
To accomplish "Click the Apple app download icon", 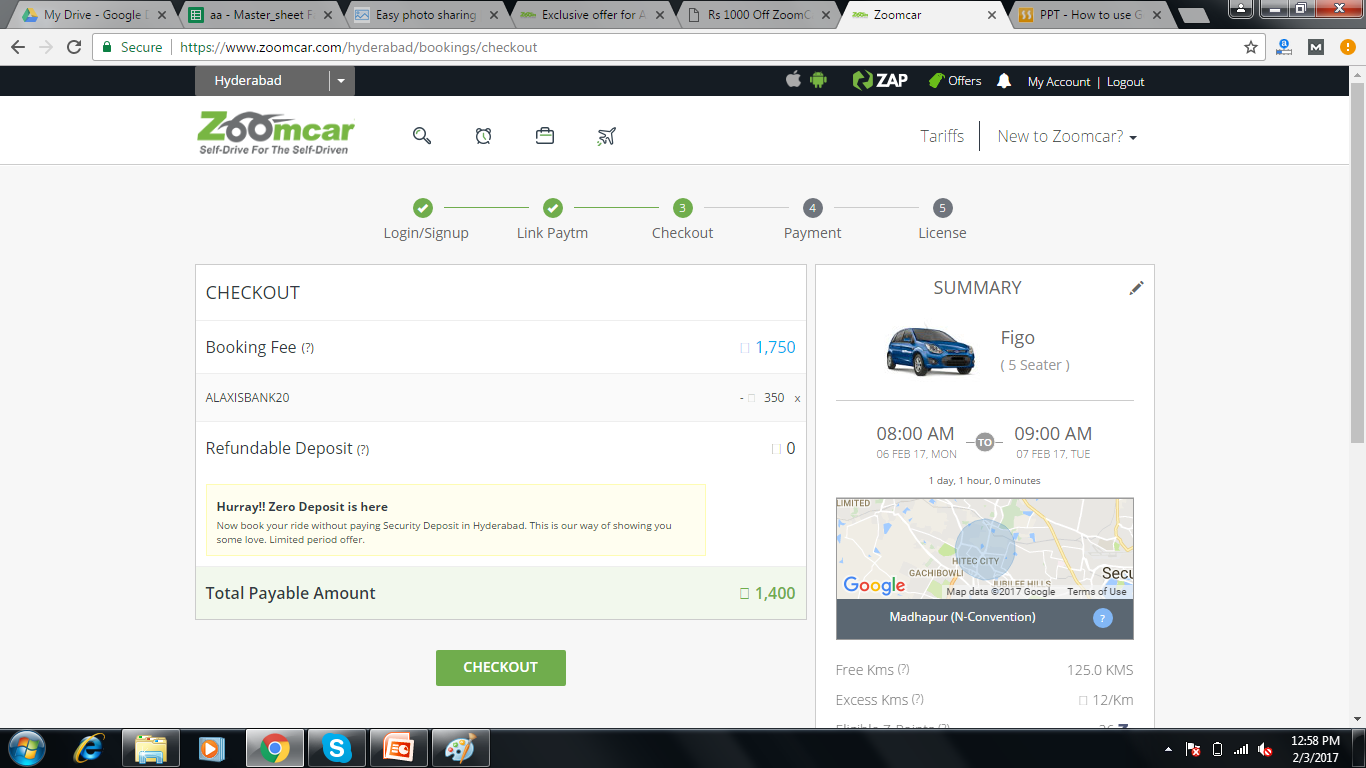I will point(793,80).
